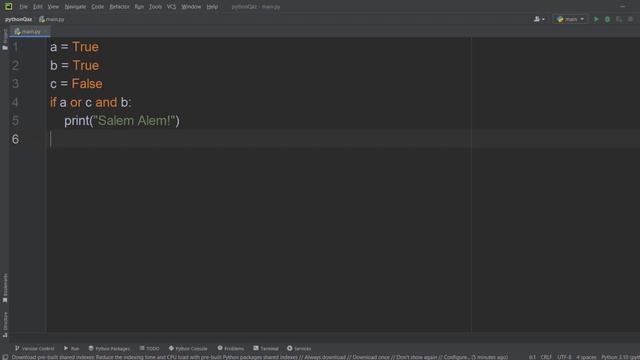Open the Help menu
Viewport: 640px width, 360px height.
pos(212,7)
